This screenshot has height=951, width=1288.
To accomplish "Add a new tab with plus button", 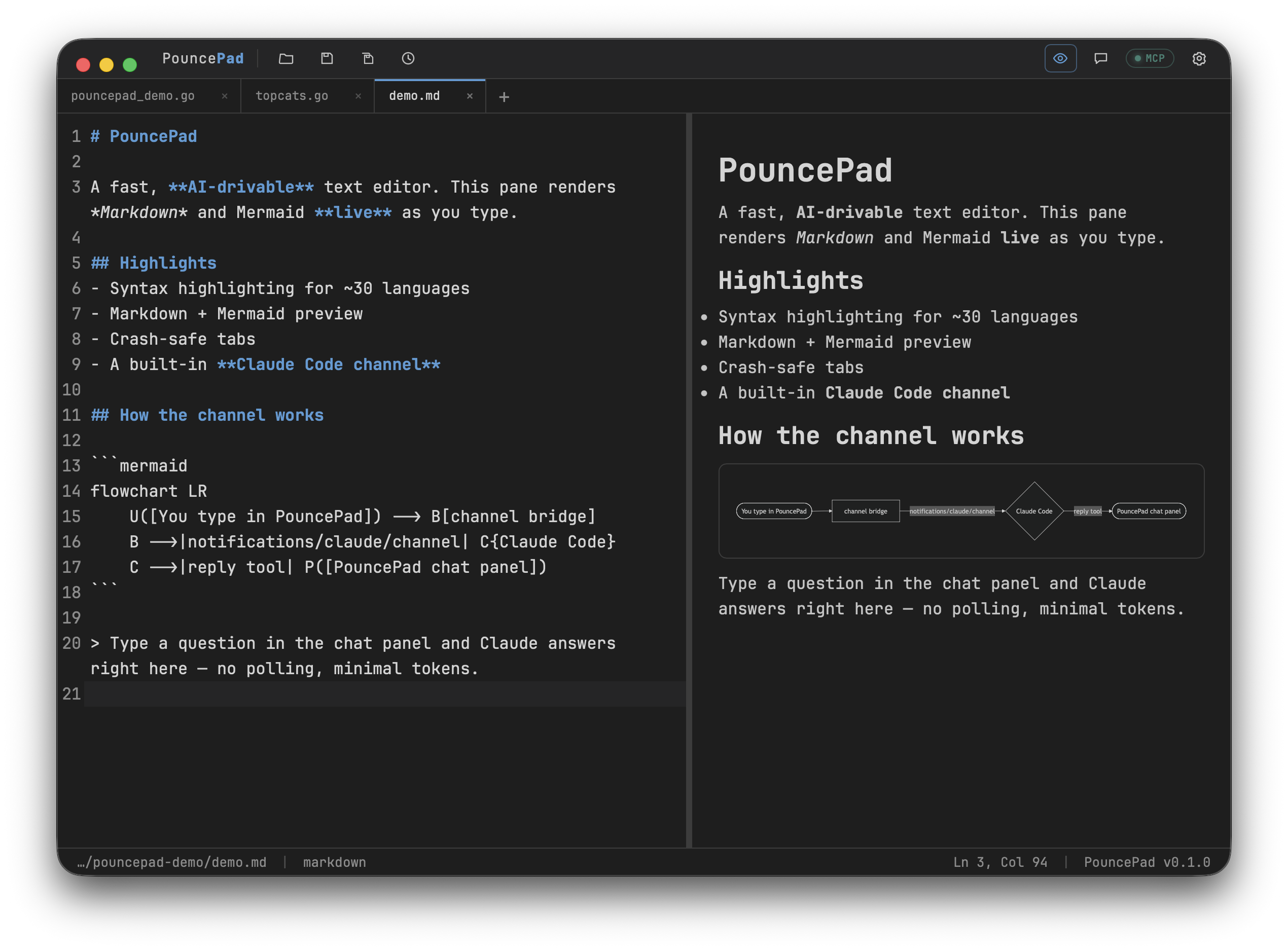I will (x=504, y=97).
